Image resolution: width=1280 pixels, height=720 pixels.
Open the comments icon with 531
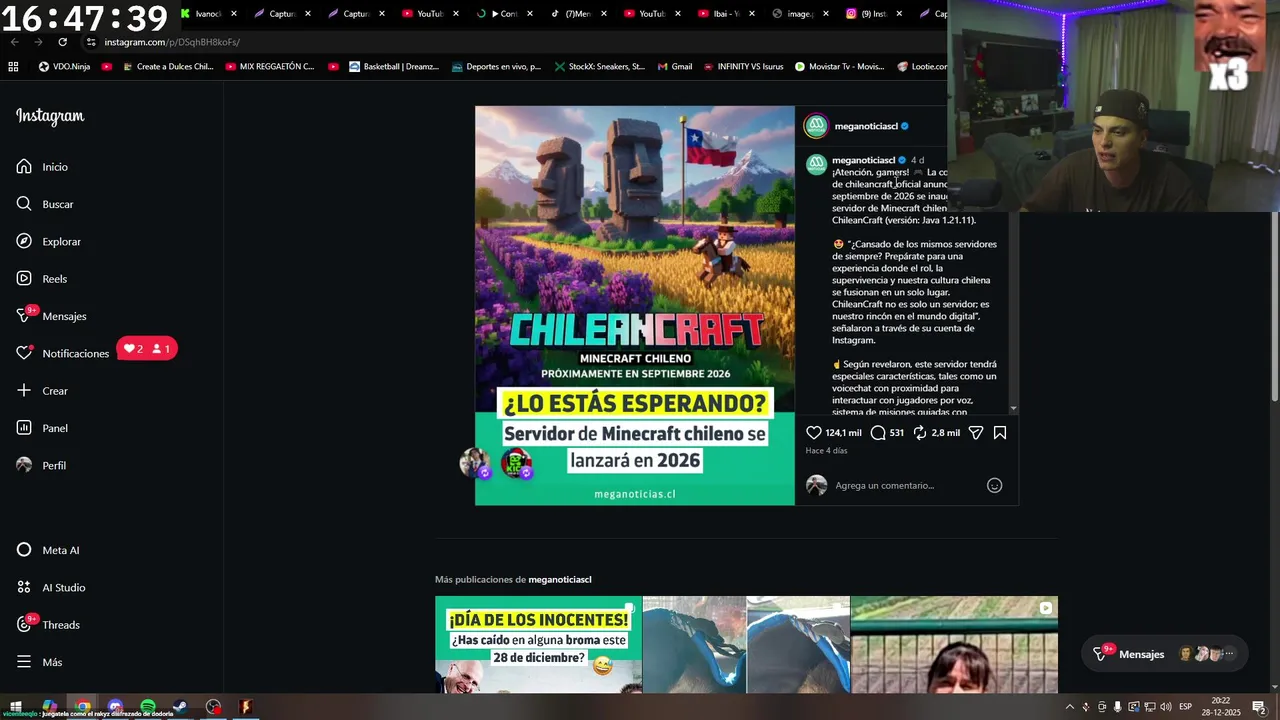tap(878, 433)
